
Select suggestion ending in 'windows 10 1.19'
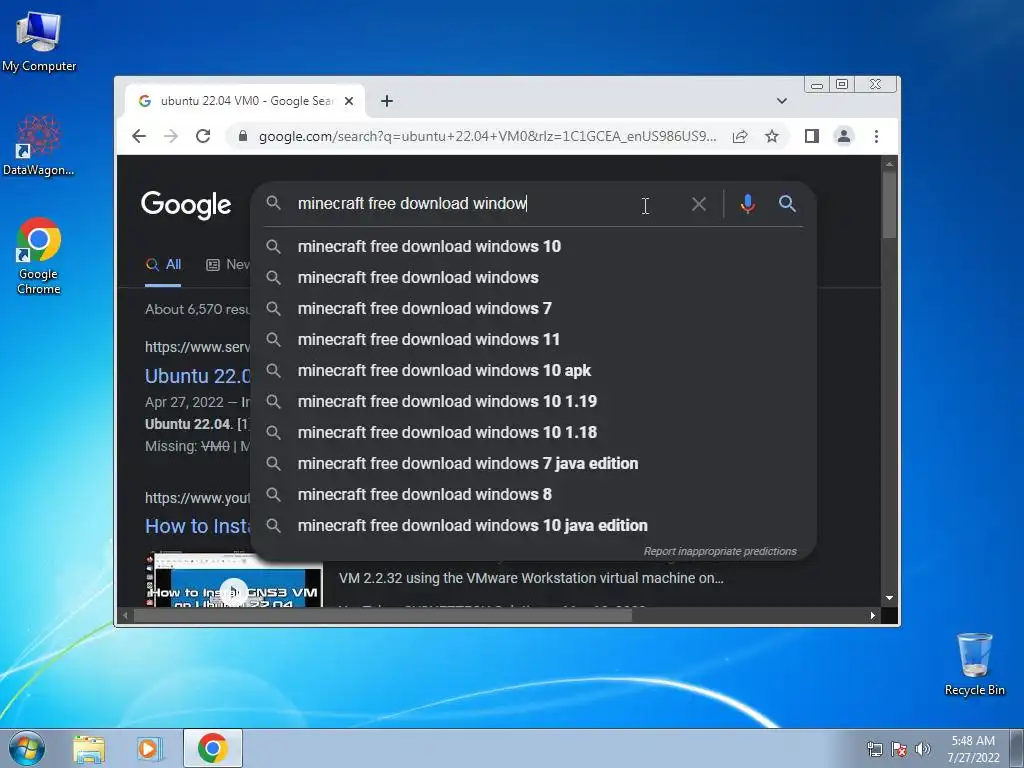pos(533,402)
